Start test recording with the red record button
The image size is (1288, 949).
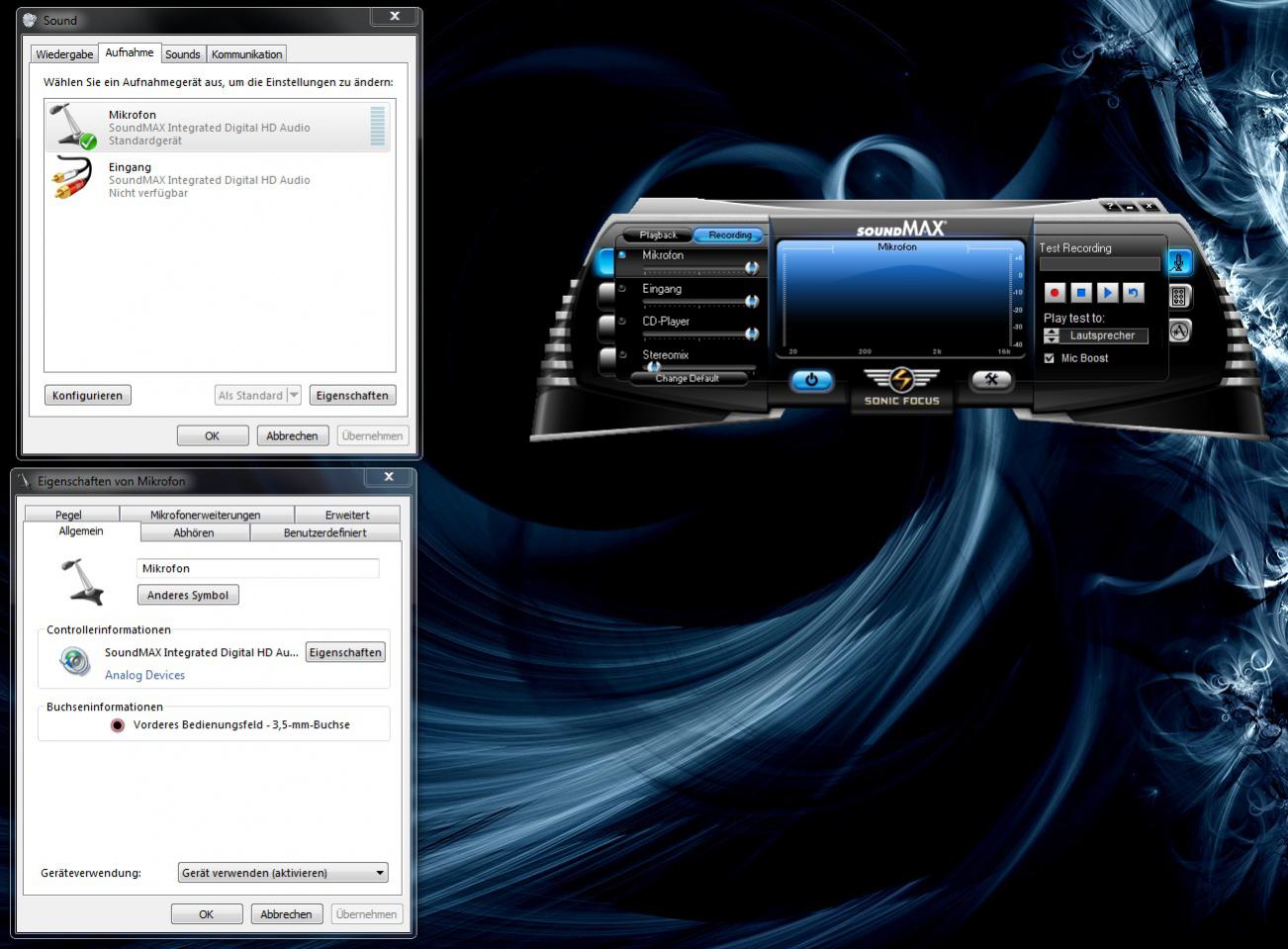(1055, 293)
